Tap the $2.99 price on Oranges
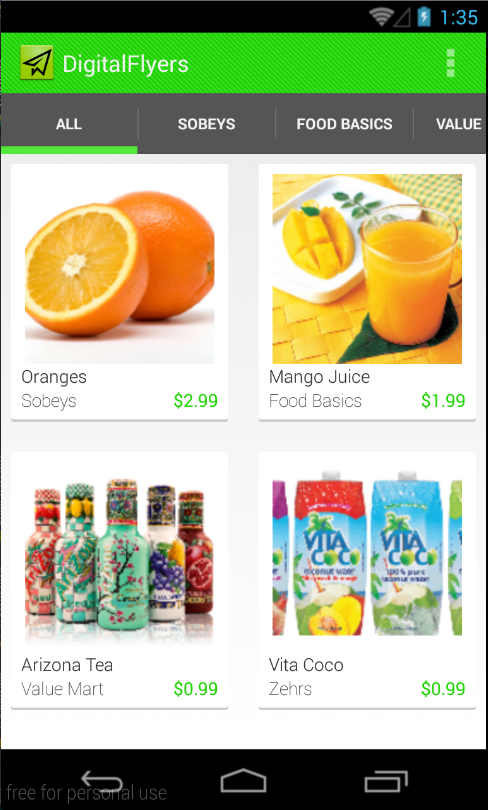Viewport: 488px width, 810px height. (x=196, y=401)
